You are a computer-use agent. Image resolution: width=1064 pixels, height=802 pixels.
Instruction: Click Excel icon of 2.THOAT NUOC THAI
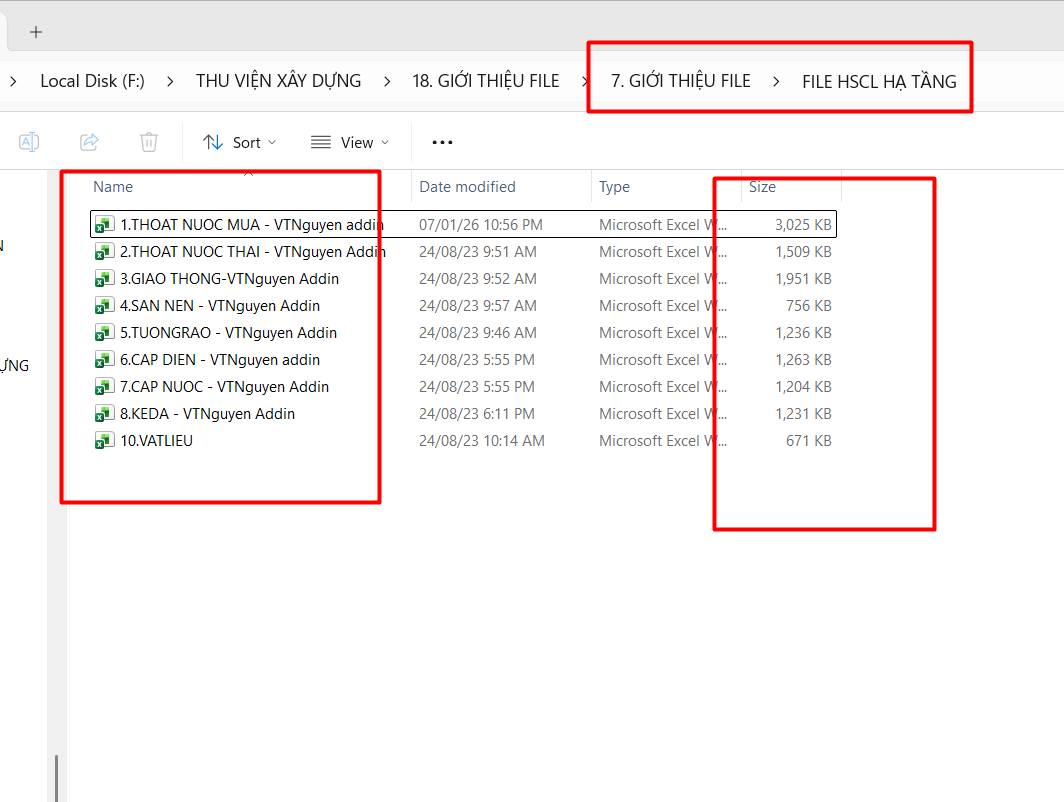click(x=104, y=252)
